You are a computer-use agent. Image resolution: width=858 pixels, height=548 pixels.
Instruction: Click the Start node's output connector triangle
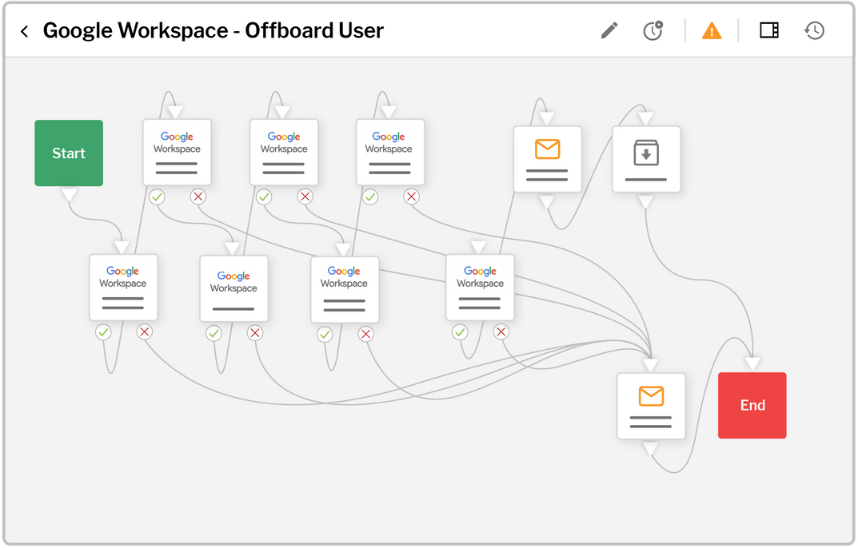pos(69,195)
